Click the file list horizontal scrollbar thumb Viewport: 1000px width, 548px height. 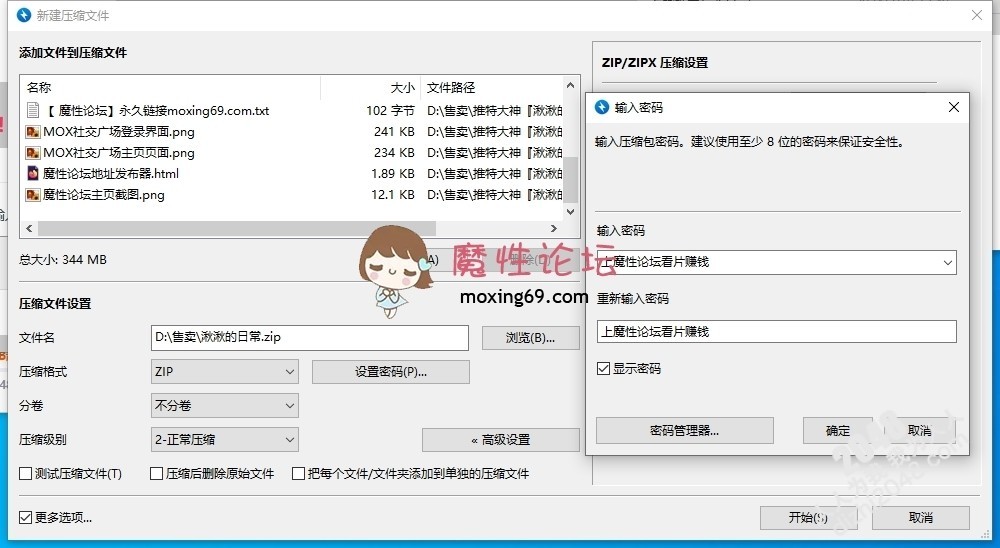[x=237, y=228]
